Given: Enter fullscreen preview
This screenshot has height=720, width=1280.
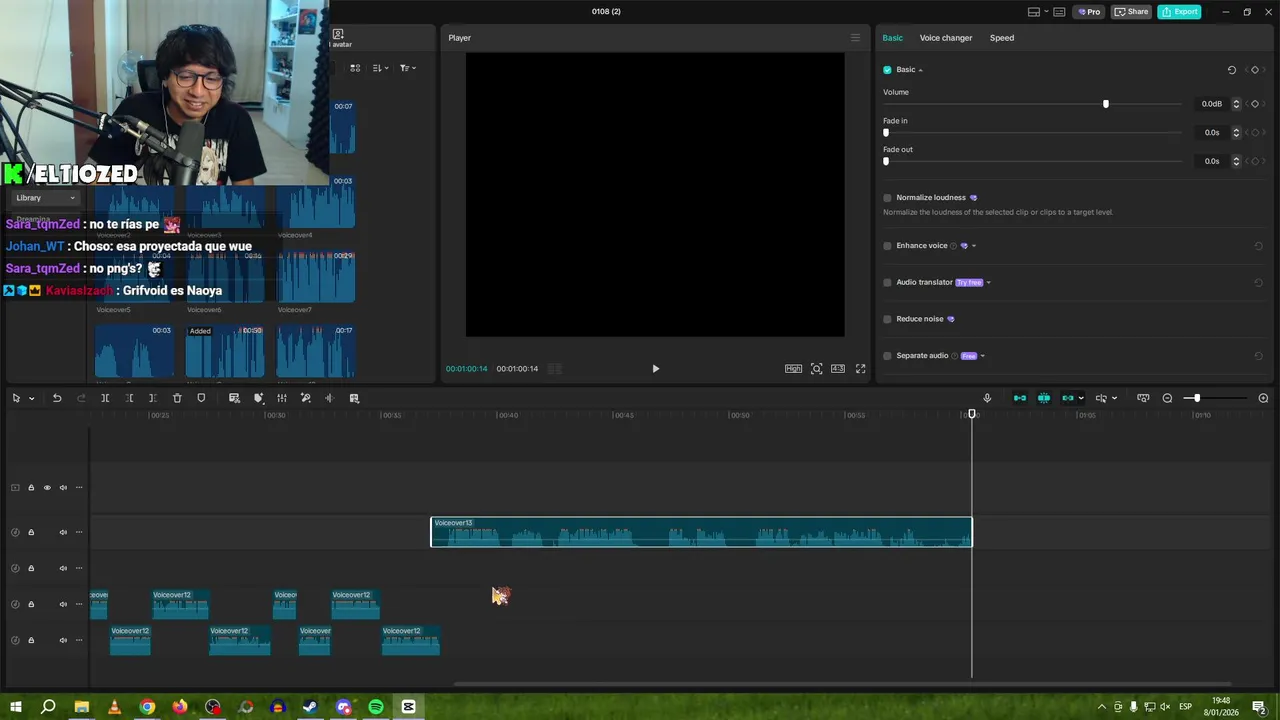Looking at the screenshot, I should click(x=860, y=369).
